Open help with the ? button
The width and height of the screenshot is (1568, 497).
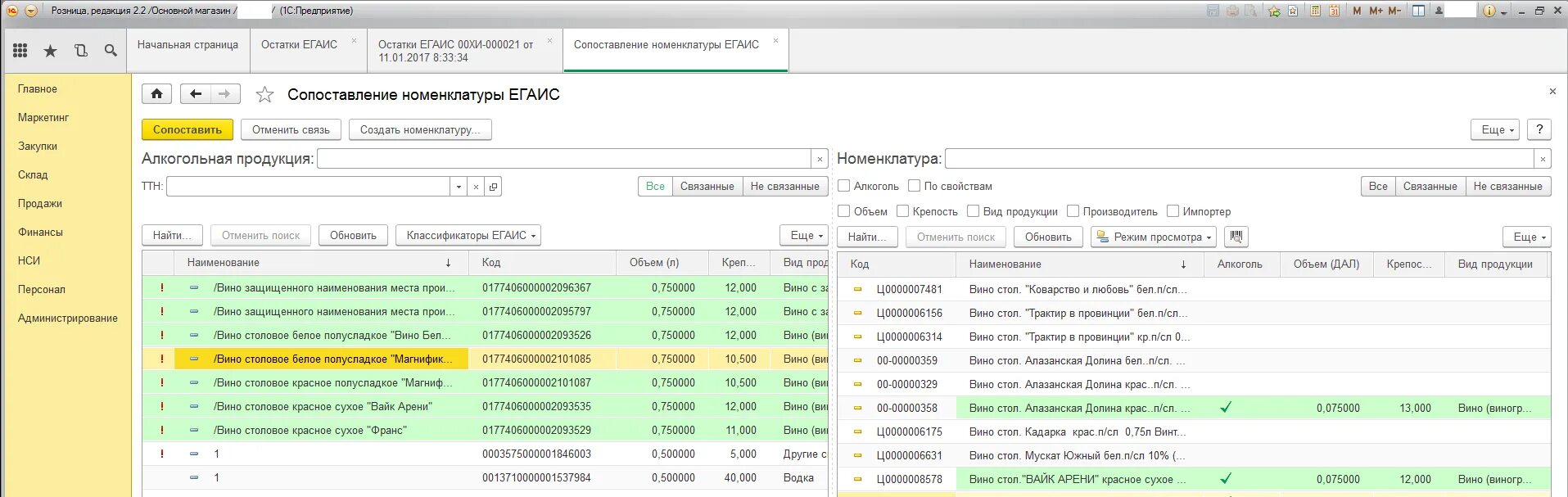1539,129
